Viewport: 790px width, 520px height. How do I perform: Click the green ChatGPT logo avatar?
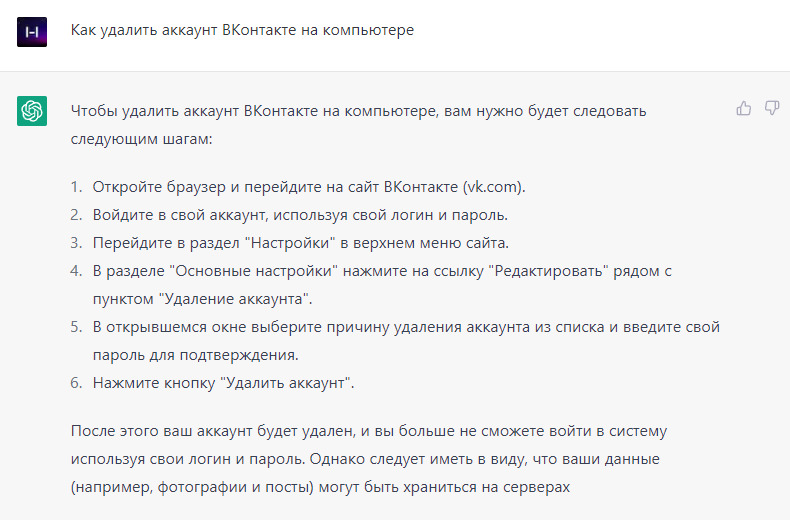(x=32, y=110)
